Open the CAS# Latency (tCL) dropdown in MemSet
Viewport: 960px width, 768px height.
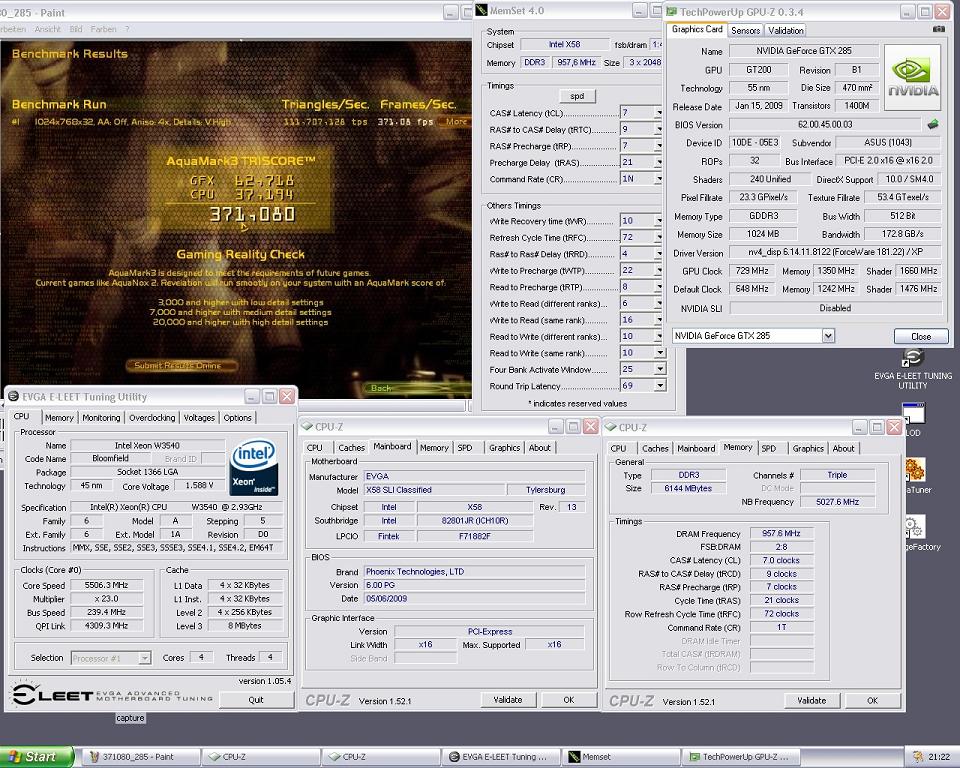[659, 113]
